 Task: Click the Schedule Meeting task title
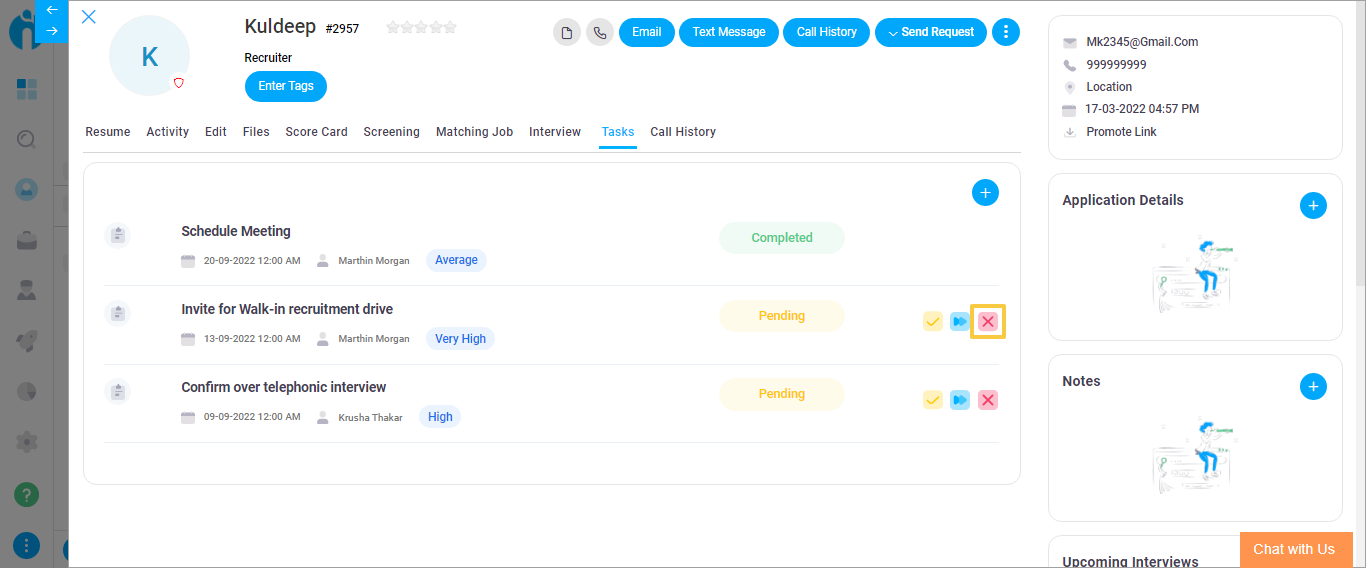pos(236,231)
